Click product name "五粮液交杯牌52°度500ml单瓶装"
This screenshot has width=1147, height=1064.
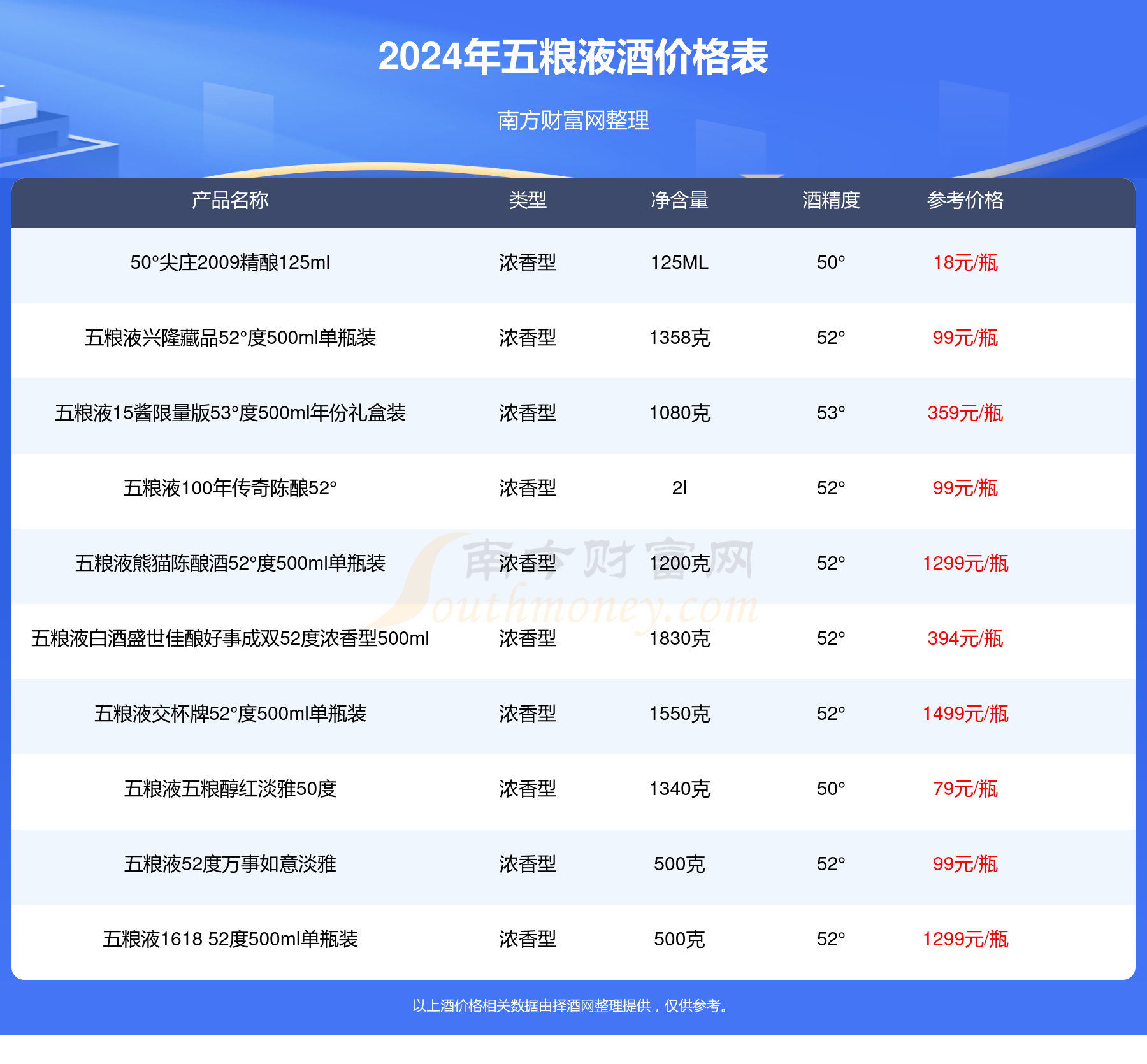coord(230,714)
